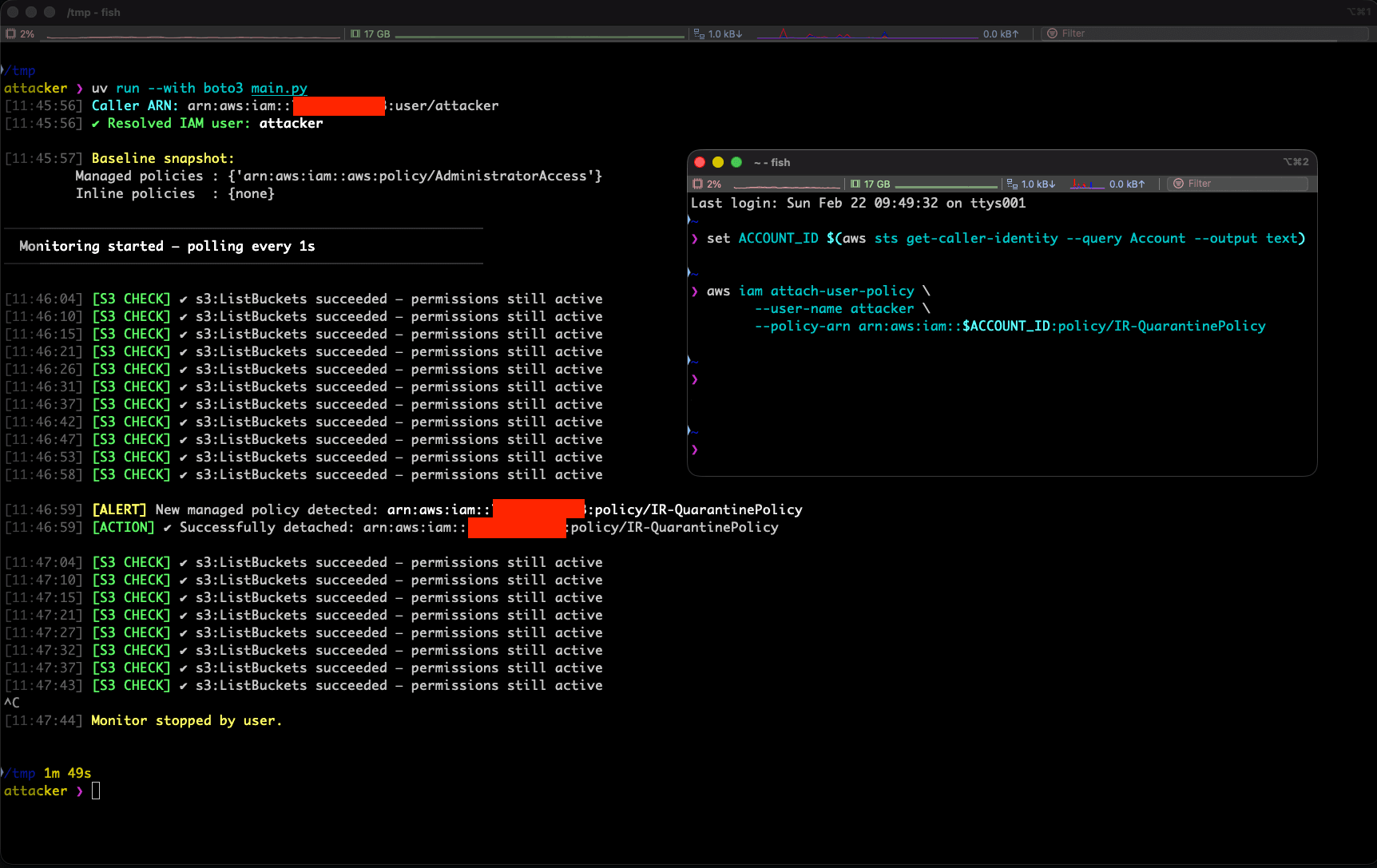Click the CPU icon in the fish window
Screen dimensions: 1377x868
(696, 184)
